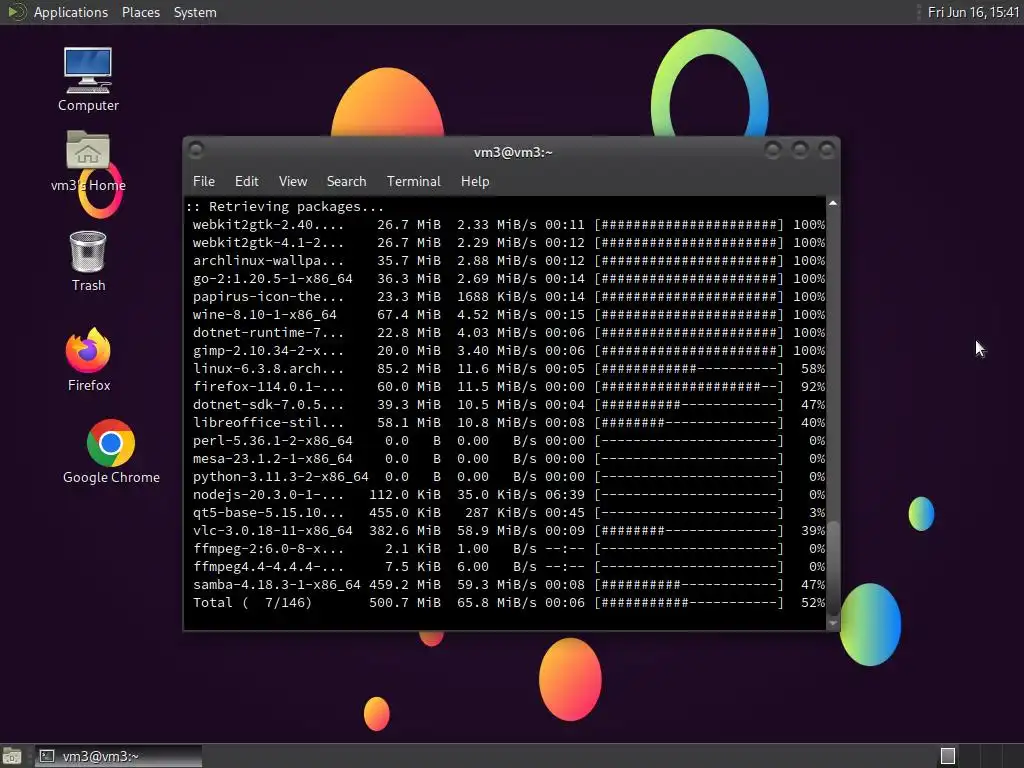This screenshot has width=1024, height=768.
Task: Click the libreoffice-stil... package name
Action: [x=268, y=423]
